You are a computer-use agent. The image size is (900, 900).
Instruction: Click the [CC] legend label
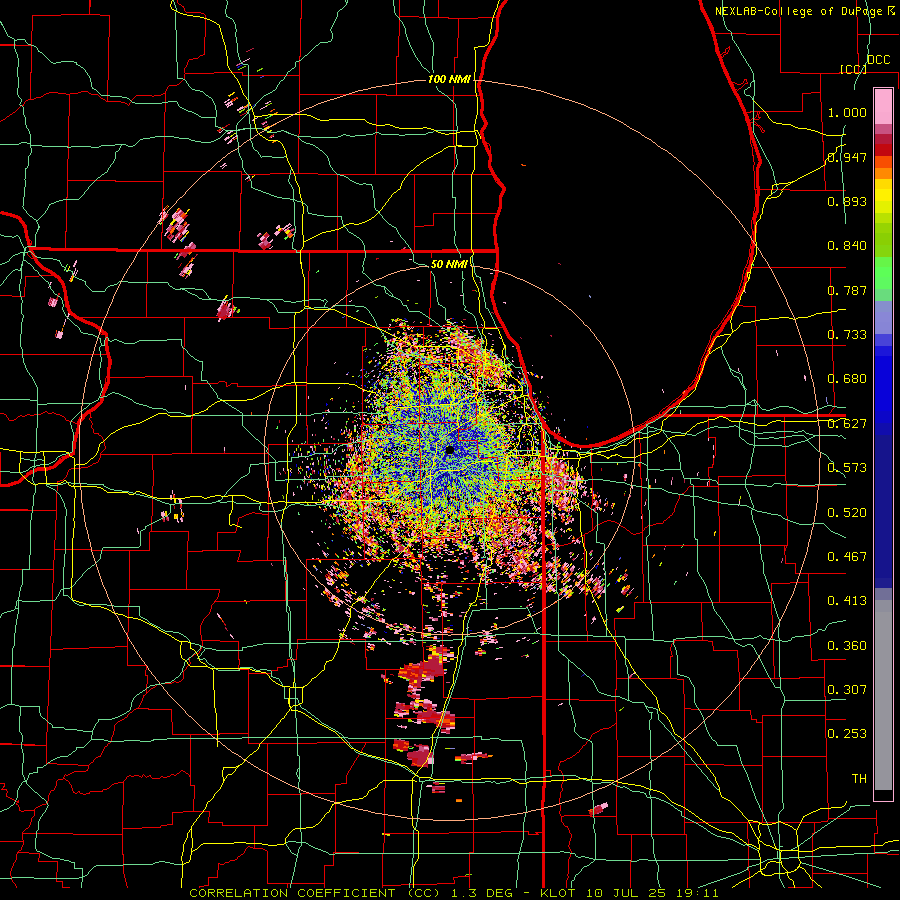click(x=853, y=69)
